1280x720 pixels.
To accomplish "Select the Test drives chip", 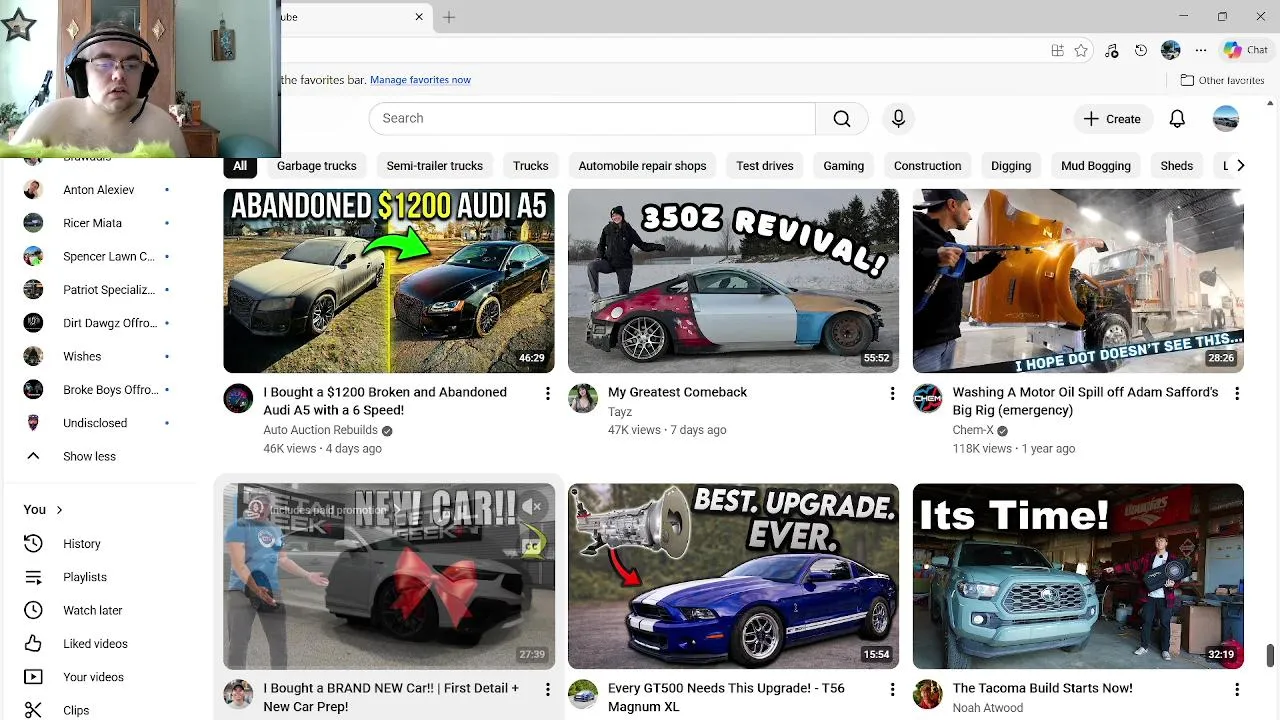I will (x=764, y=166).
